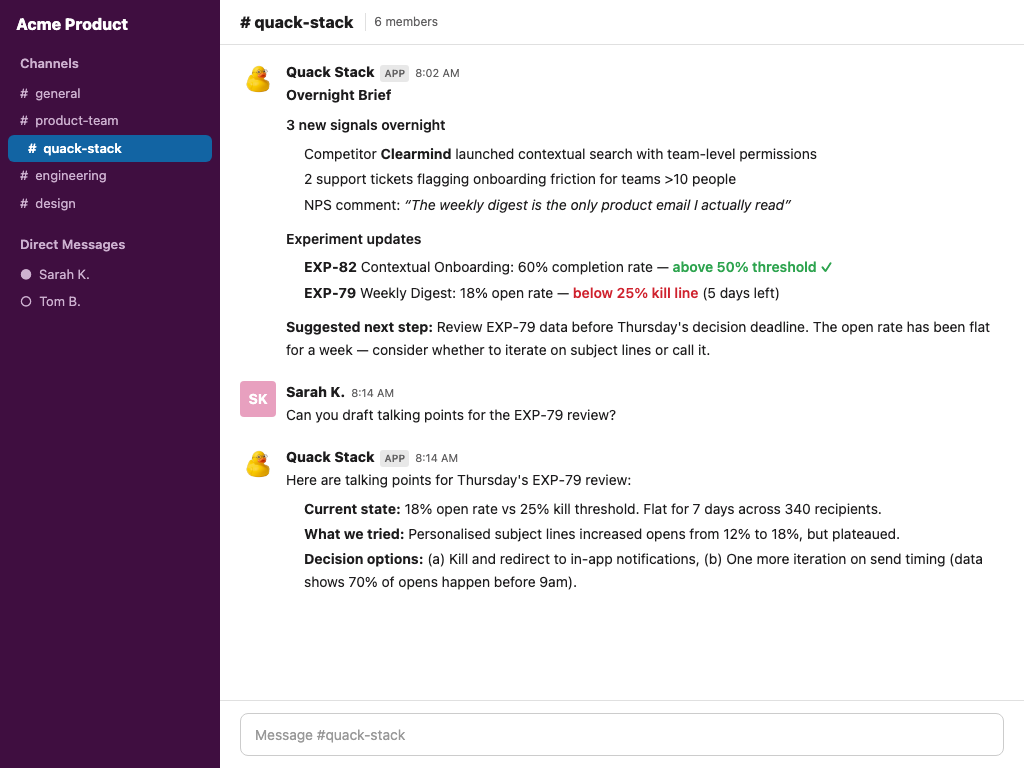Click the green checkmark beside EXP-82 threshold

pyautogui.click(x=826, y=267)
